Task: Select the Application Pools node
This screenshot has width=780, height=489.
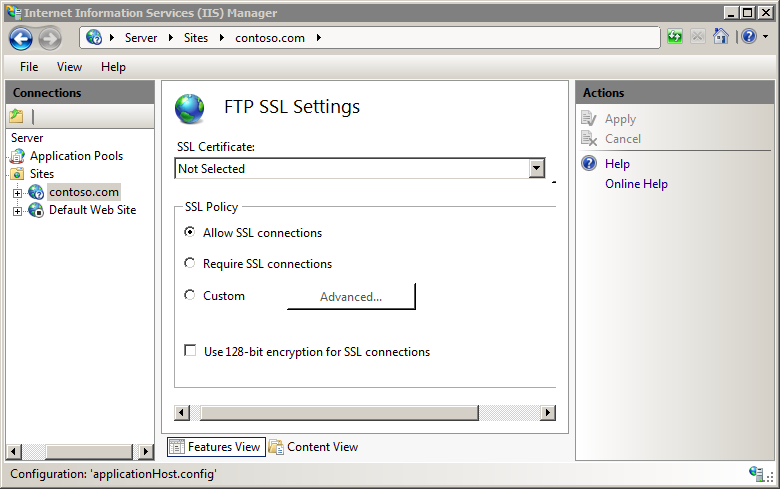Action: coord(76,156)
